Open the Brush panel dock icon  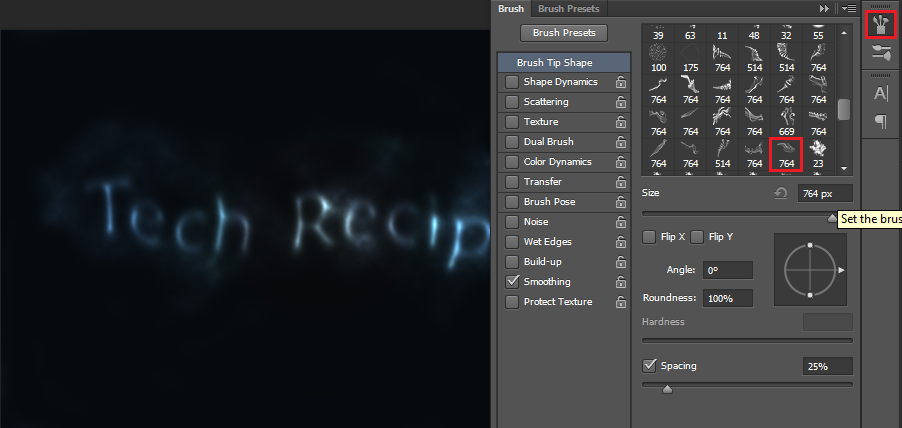[x=880, y=25]
